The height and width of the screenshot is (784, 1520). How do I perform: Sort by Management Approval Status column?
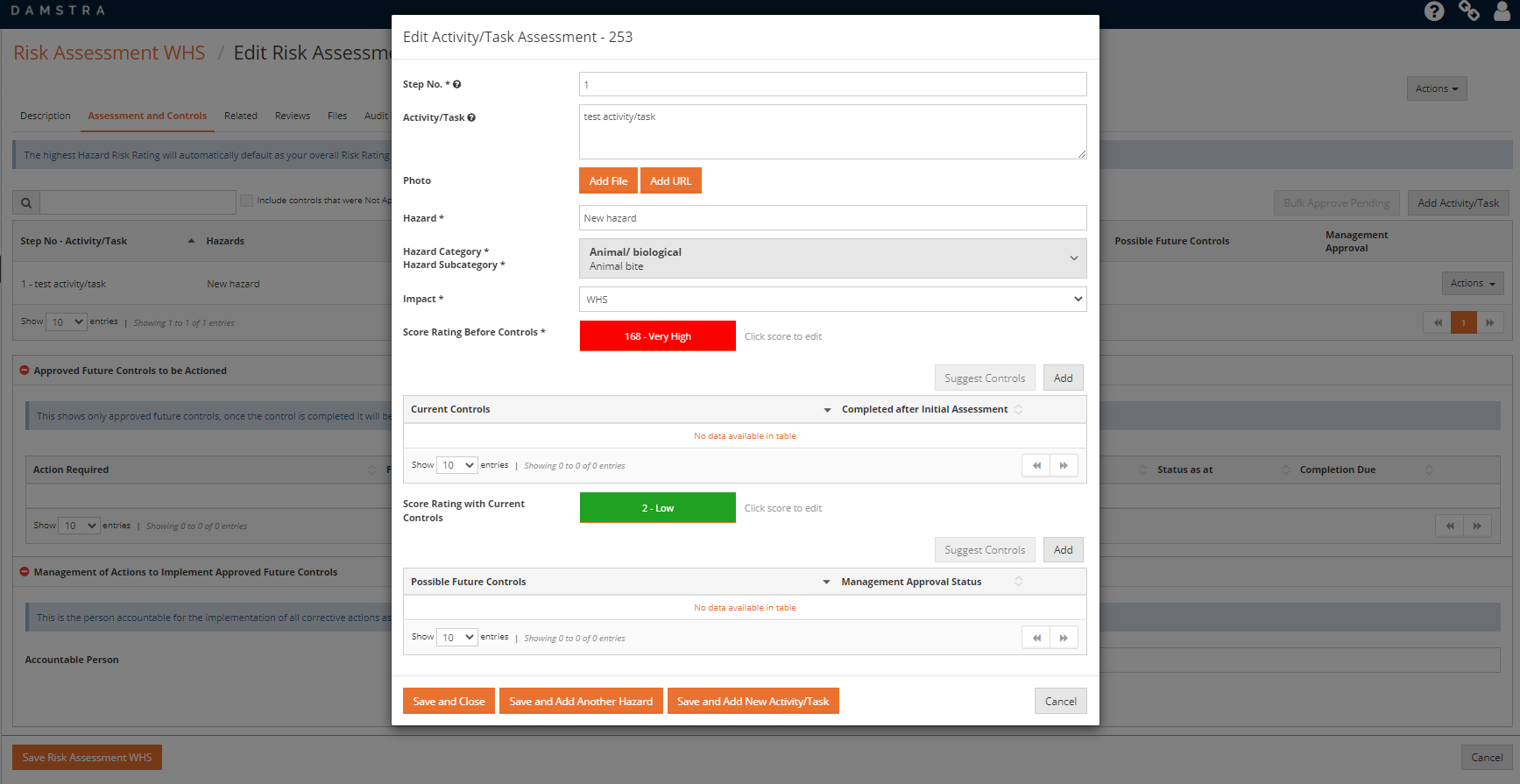(x=1019, y=582)
